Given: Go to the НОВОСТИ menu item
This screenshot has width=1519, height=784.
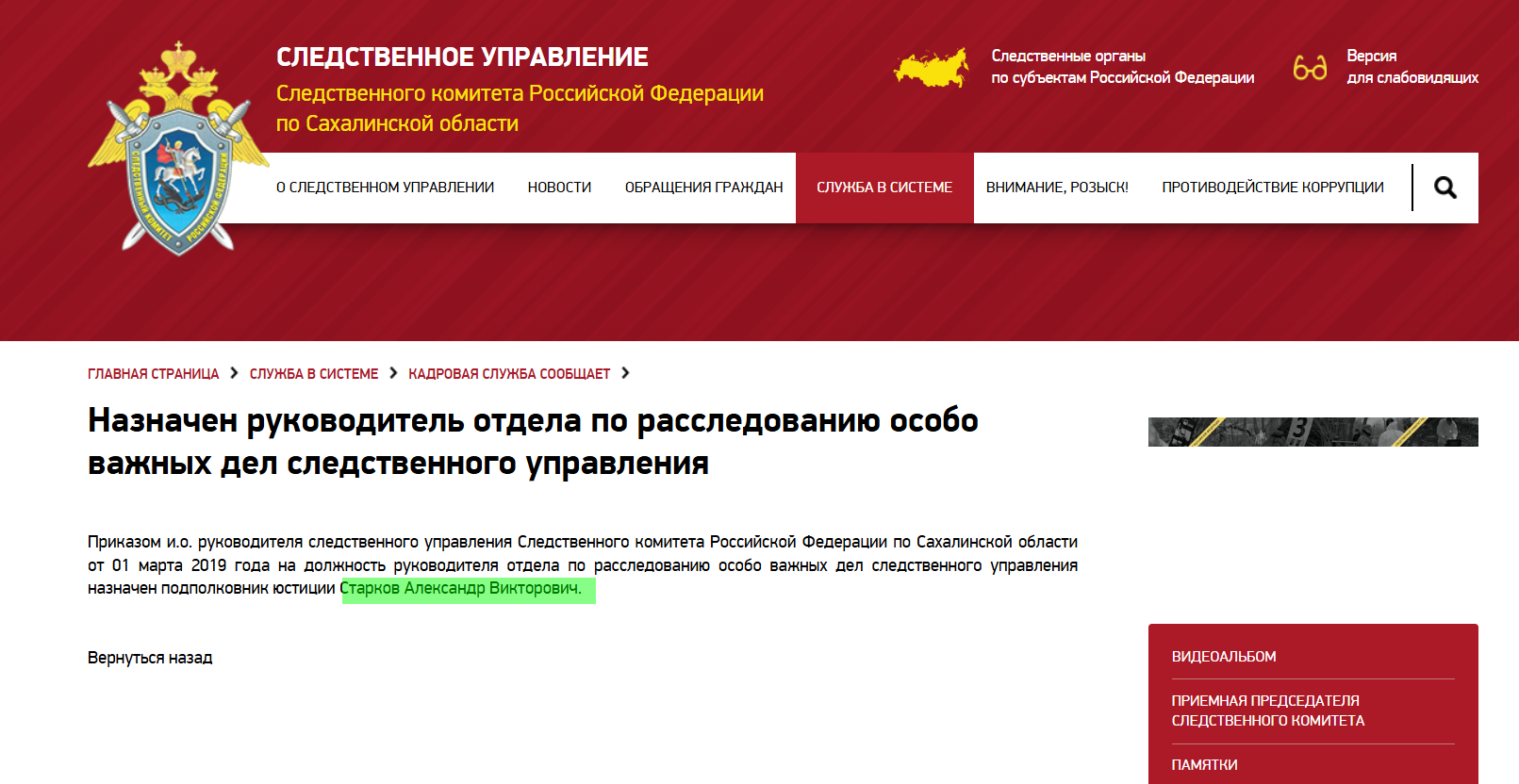Looking at the screenshot, I should click(559, 188).
